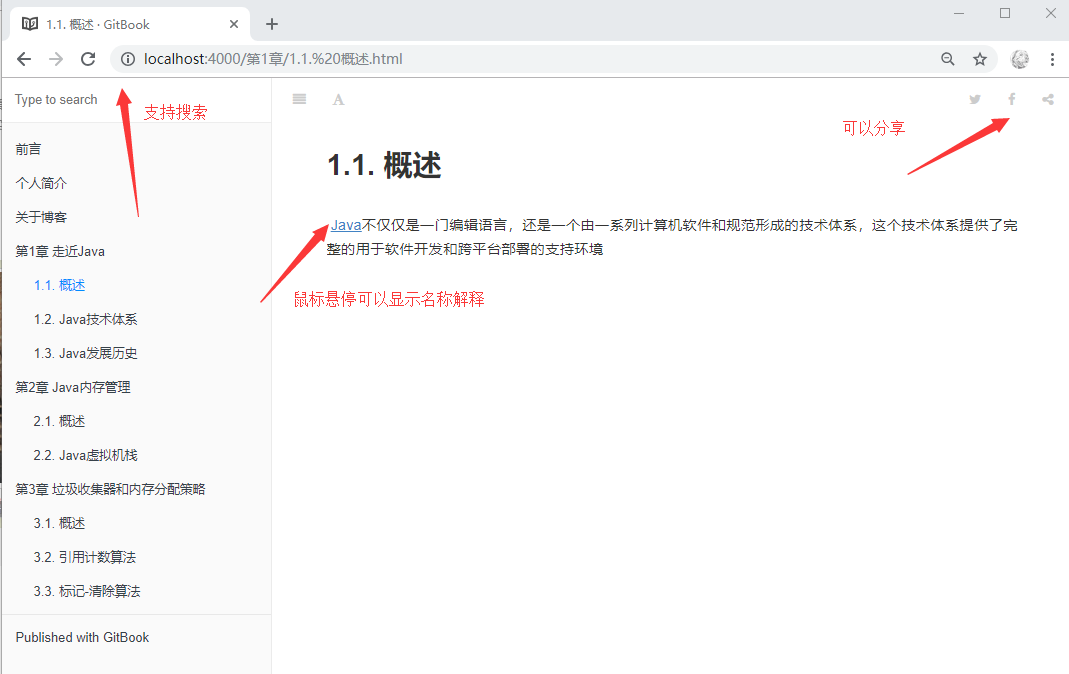Screen dimensions: 1069x674
Task: Click the browser profile avatar icon
Action: tap(1019, 59)
